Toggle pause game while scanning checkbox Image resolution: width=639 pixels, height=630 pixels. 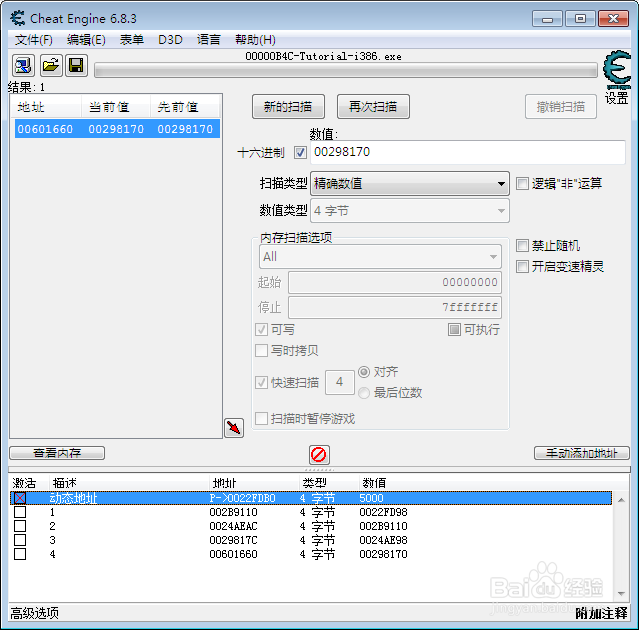261,418
